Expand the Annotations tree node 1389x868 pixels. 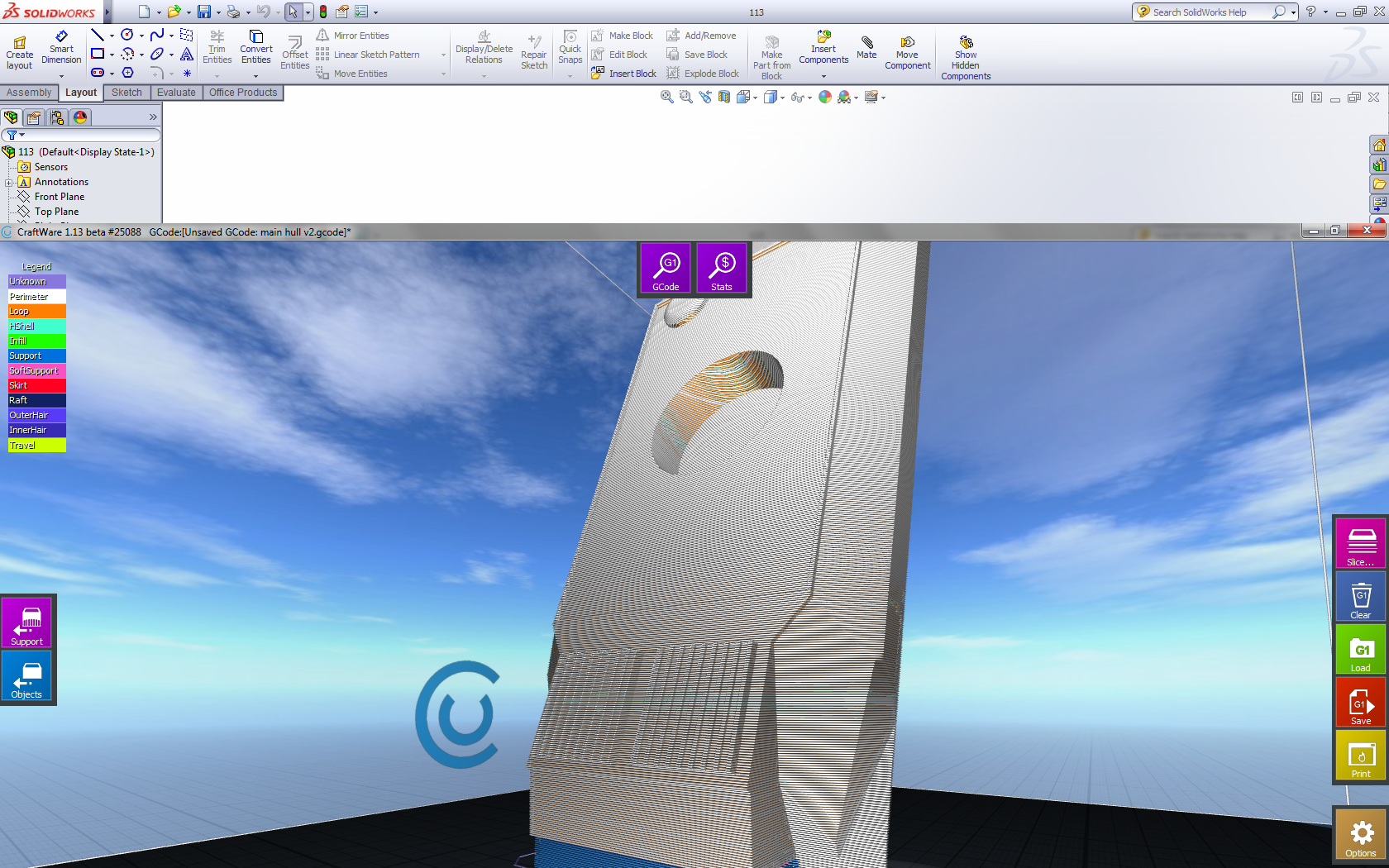8,183
